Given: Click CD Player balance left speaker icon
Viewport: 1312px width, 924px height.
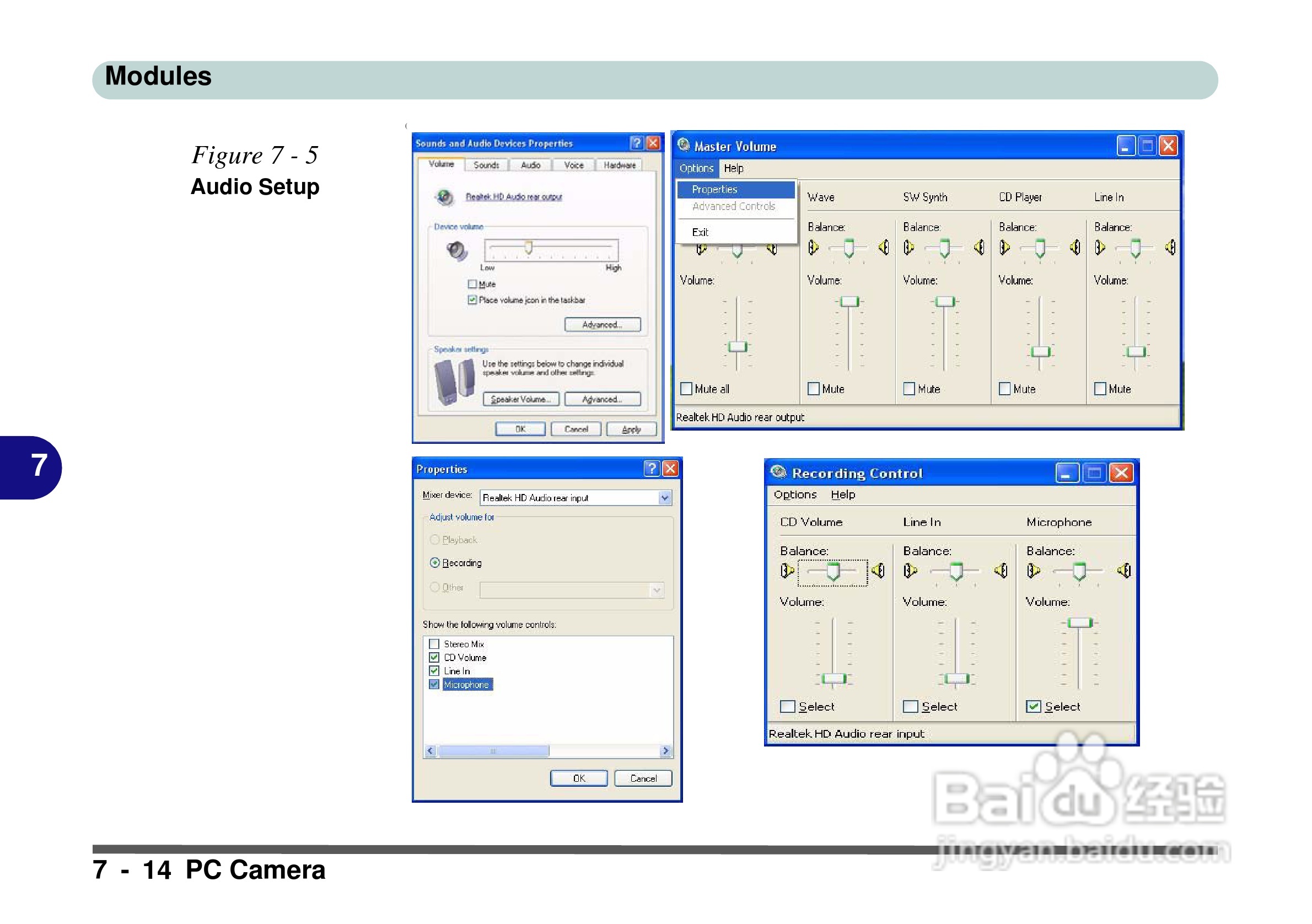Looking at the screenshot, I should pos(1004,248).
